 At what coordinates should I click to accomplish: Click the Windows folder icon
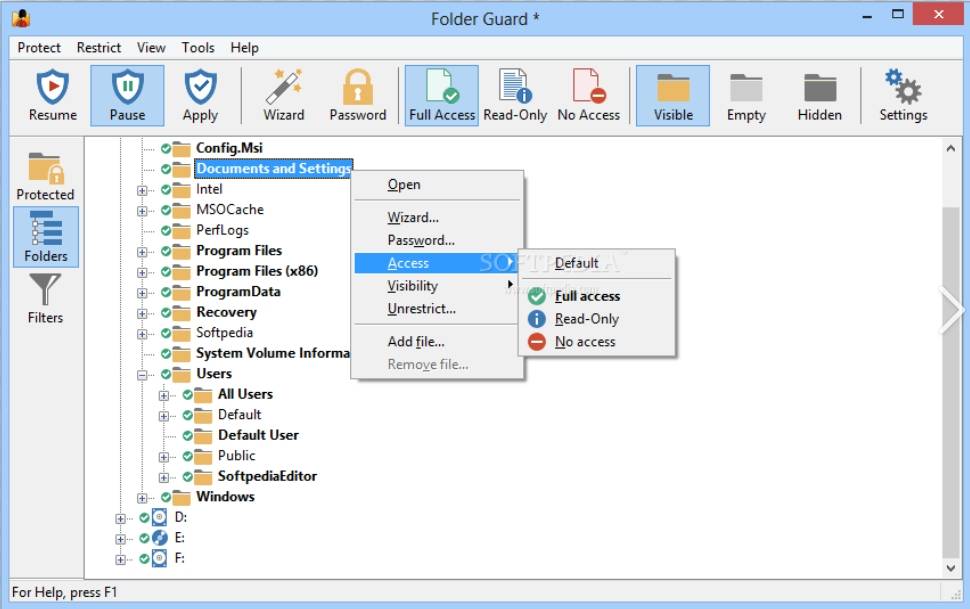[181, 497]
